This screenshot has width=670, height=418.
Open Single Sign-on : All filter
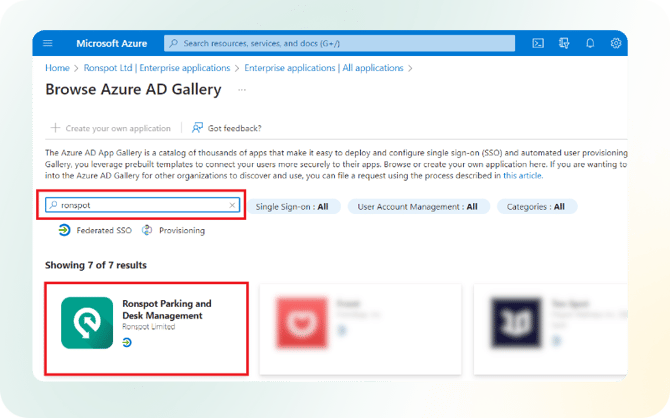point(293,207)
